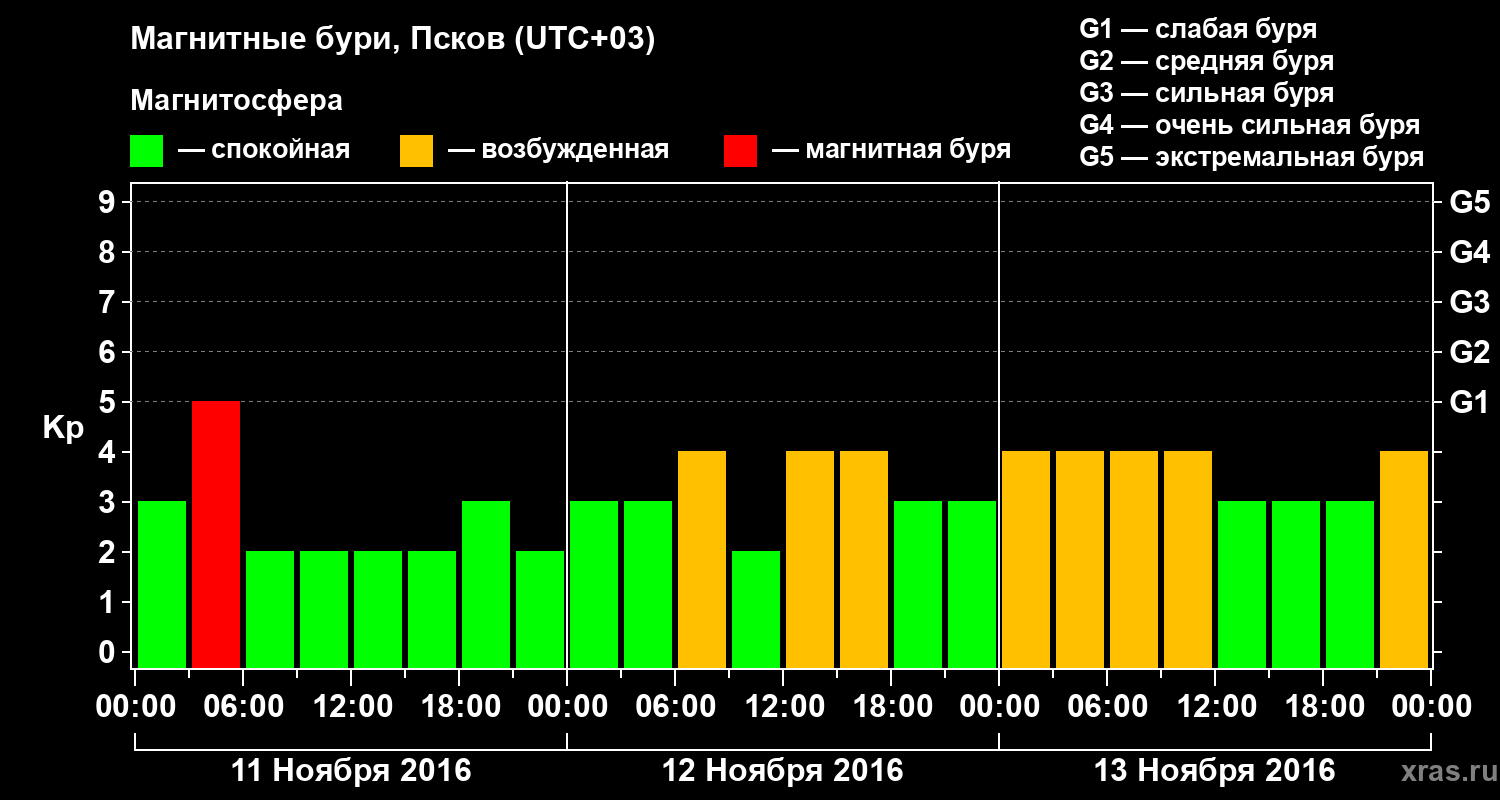Click the 'G2' label on the right axis
The height and width of the screenshot is (800, 1500).
click(x=1469, y=352)
